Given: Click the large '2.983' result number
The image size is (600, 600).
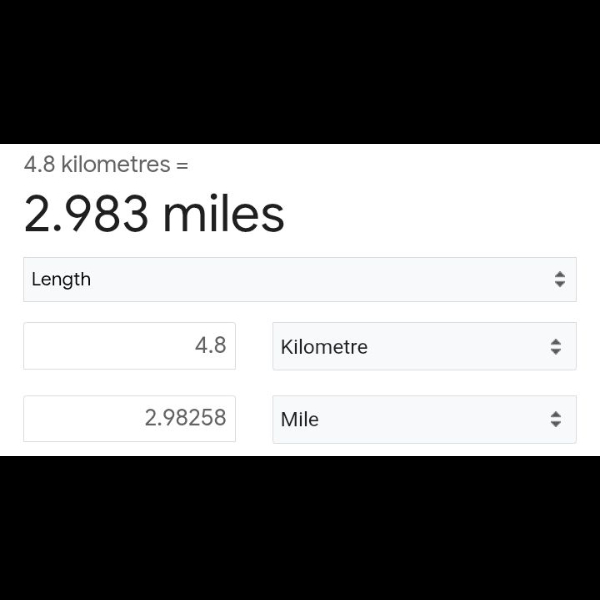Looking at the screenshot, I should [87, 214].
